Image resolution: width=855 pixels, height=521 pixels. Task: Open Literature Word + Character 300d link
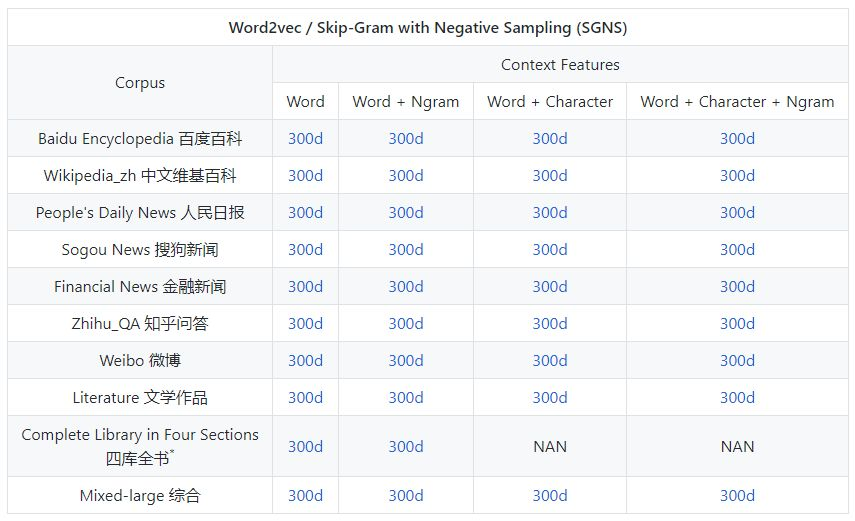(x=550, y=398)
